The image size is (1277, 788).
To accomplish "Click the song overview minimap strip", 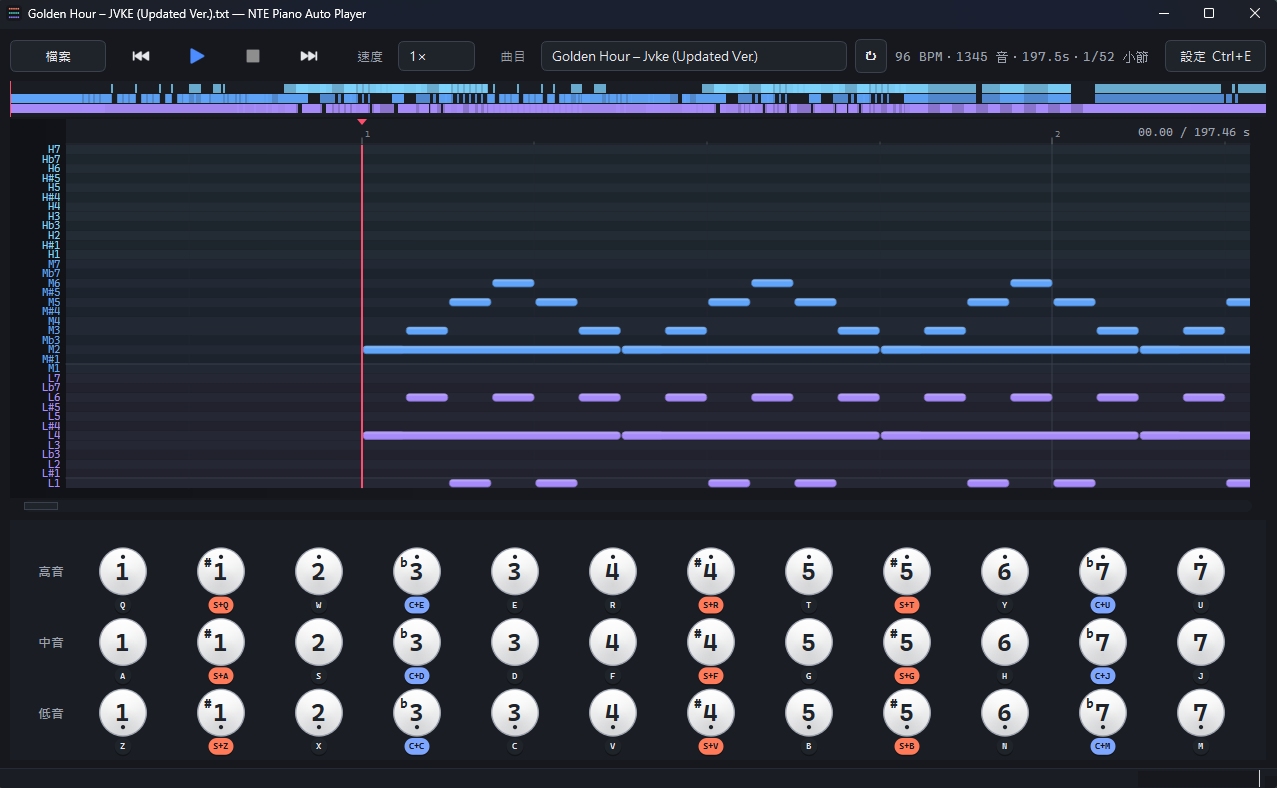I will coord(638,98).
